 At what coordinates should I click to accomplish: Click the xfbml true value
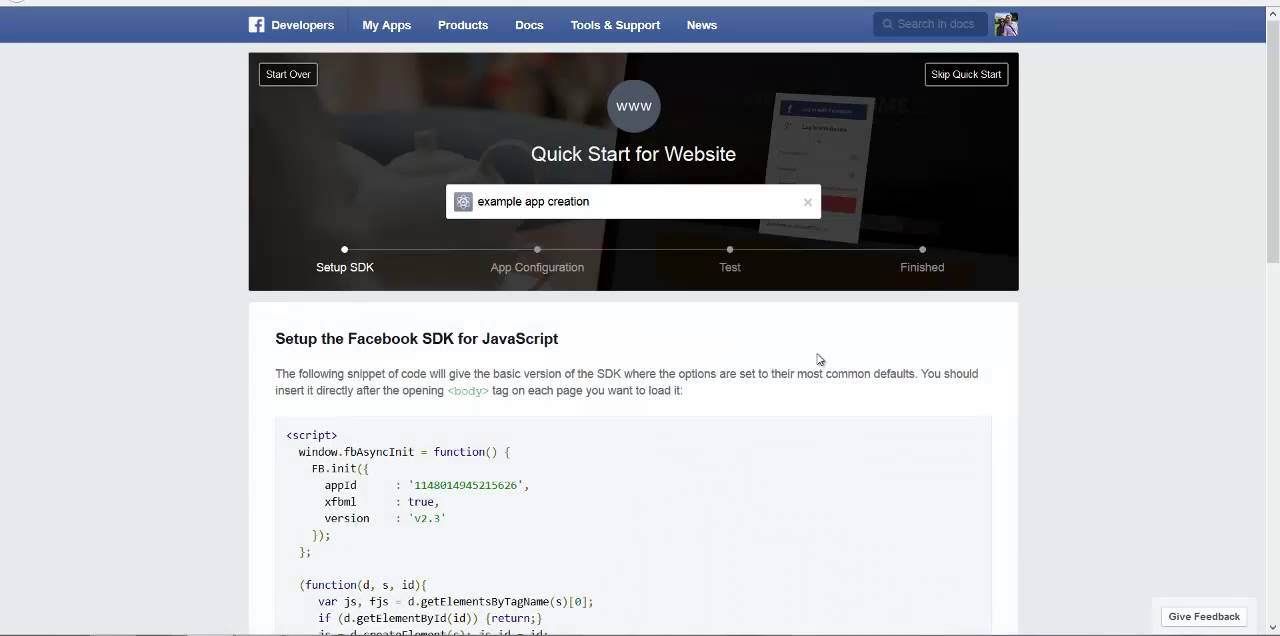point(420,502)
